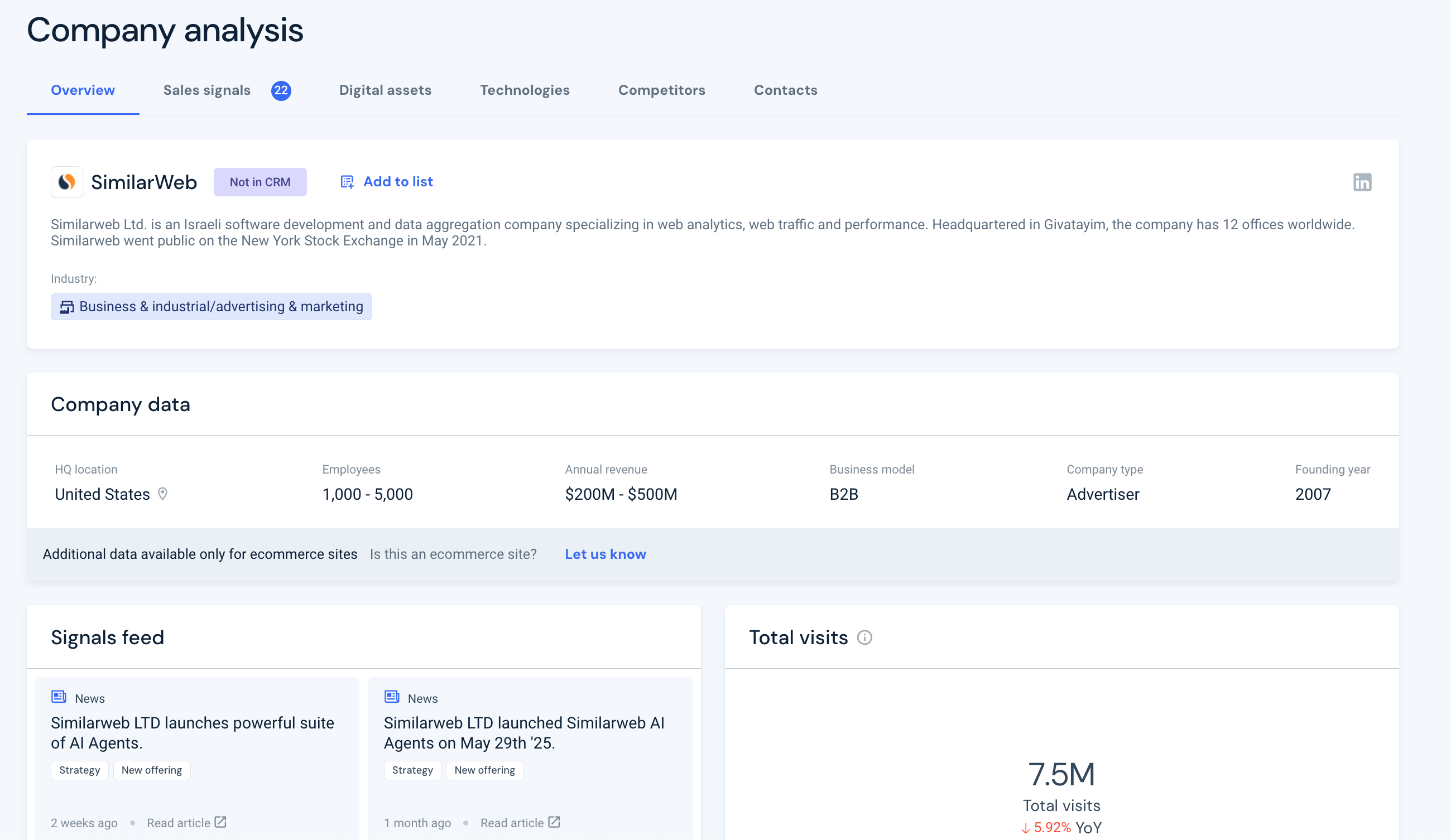
Task: Click the SimilarWeb company logo
Action: tap(67, 182)
